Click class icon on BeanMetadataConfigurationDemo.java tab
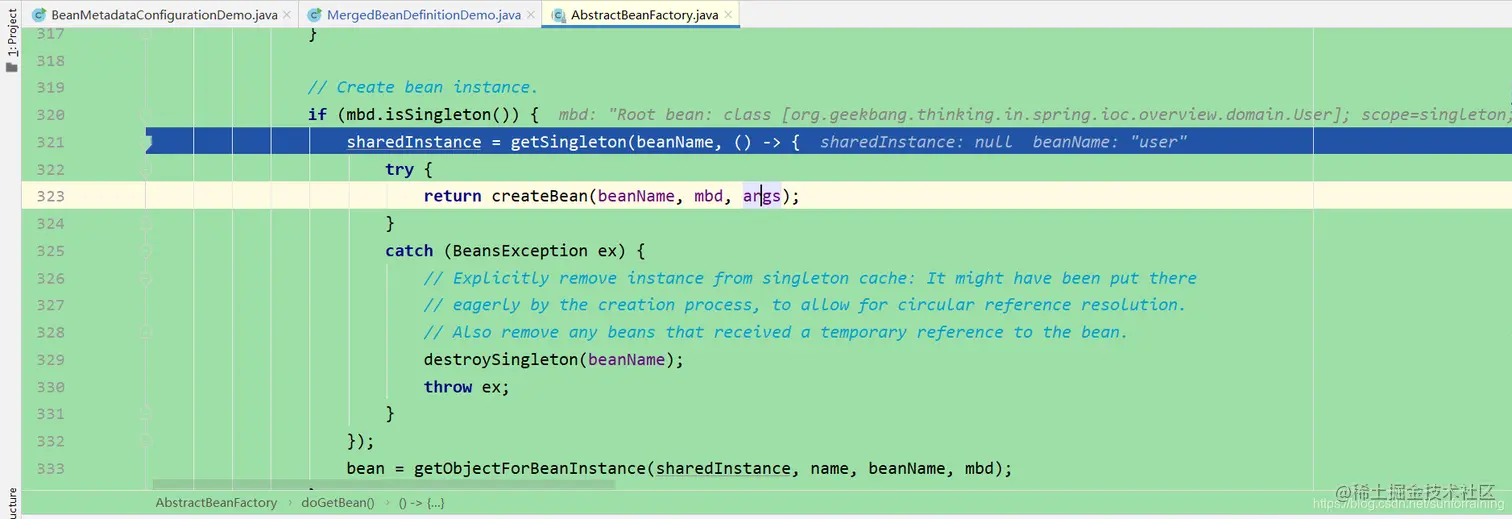The width and height of the screenshot is (1512, 519). pyautogui.click(x=39, y=15)
